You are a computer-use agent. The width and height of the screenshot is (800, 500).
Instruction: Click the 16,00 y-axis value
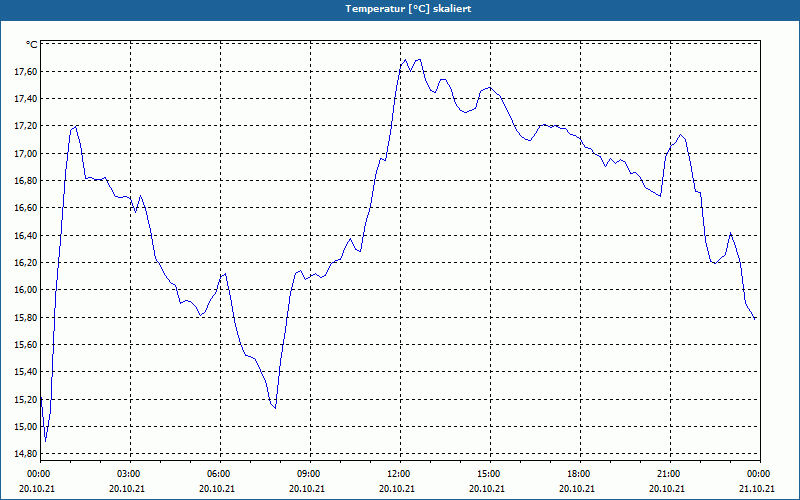point(26,290)
